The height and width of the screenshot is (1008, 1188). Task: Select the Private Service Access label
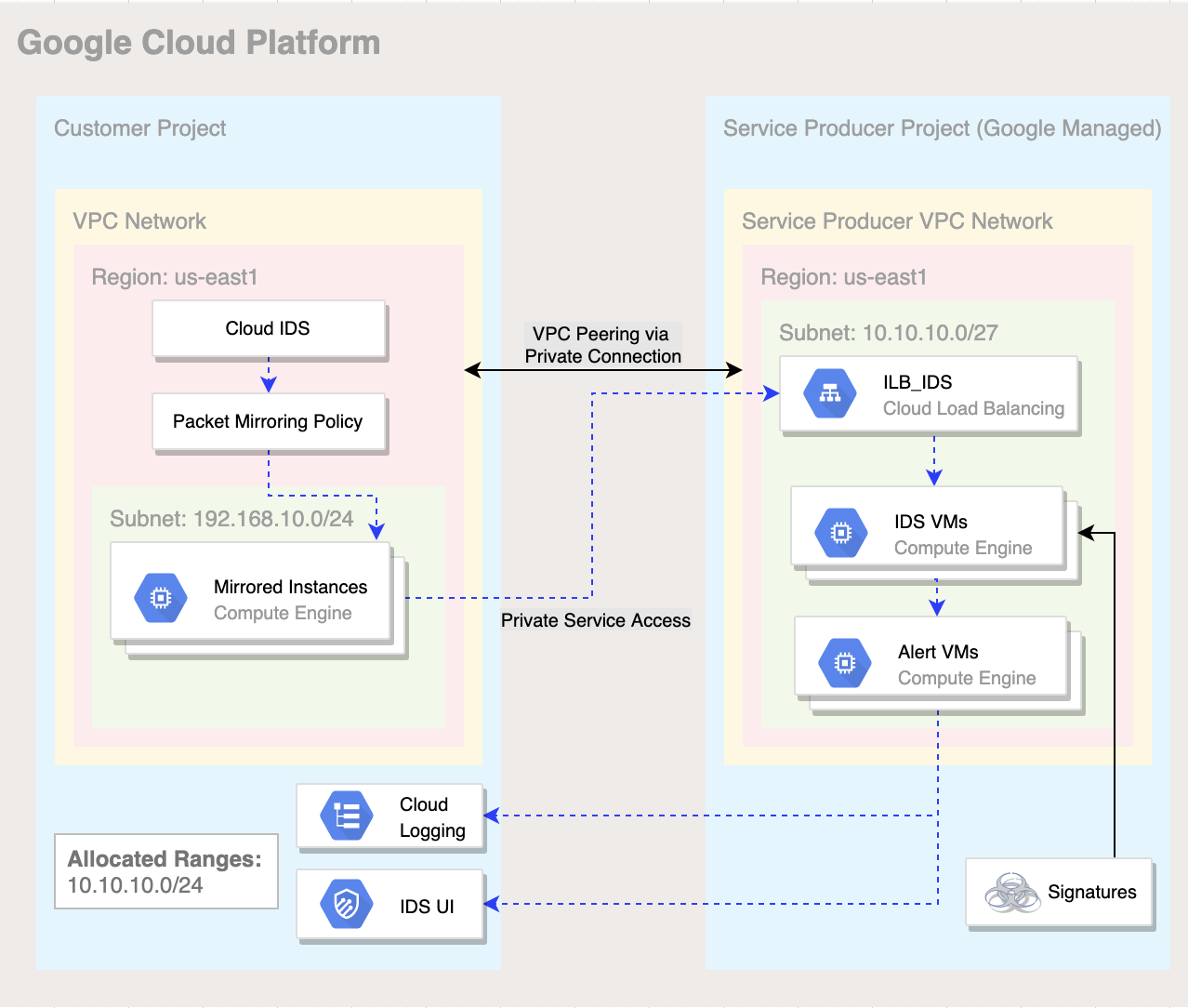pos(595,620)
